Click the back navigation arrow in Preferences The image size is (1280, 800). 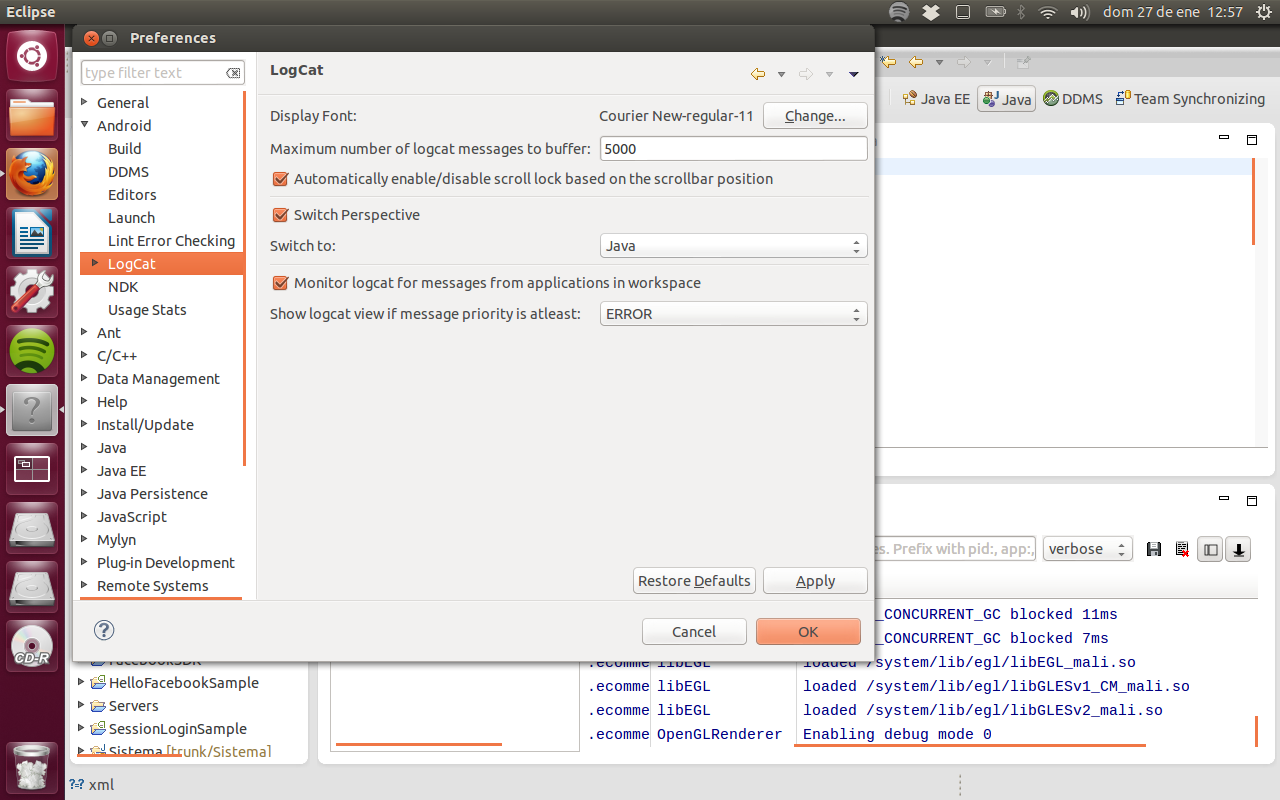click(x=758, y=74)
